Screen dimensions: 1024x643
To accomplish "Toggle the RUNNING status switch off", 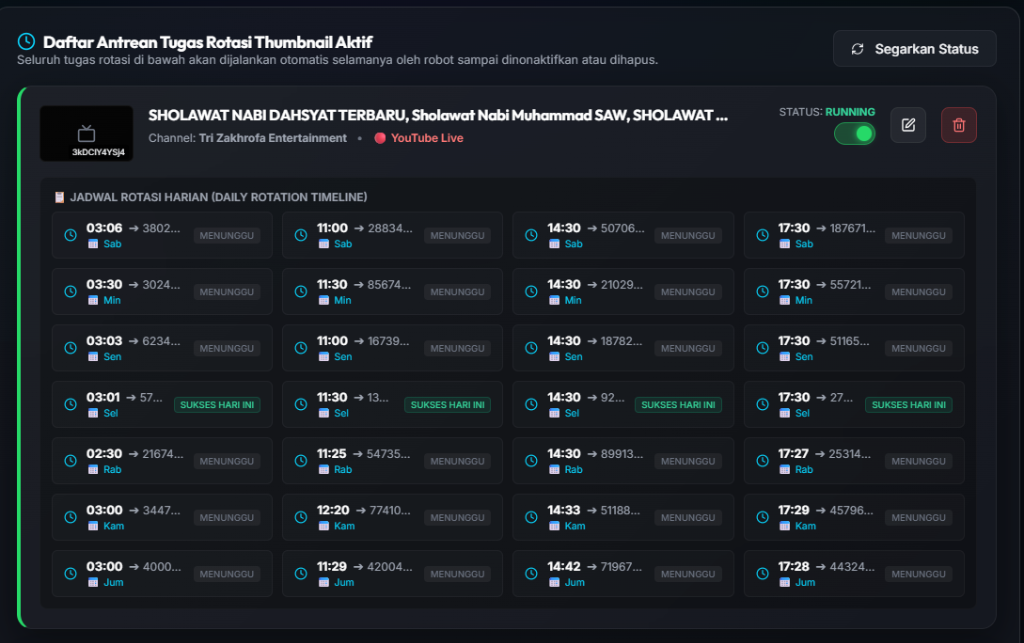I will click(854, 134).
